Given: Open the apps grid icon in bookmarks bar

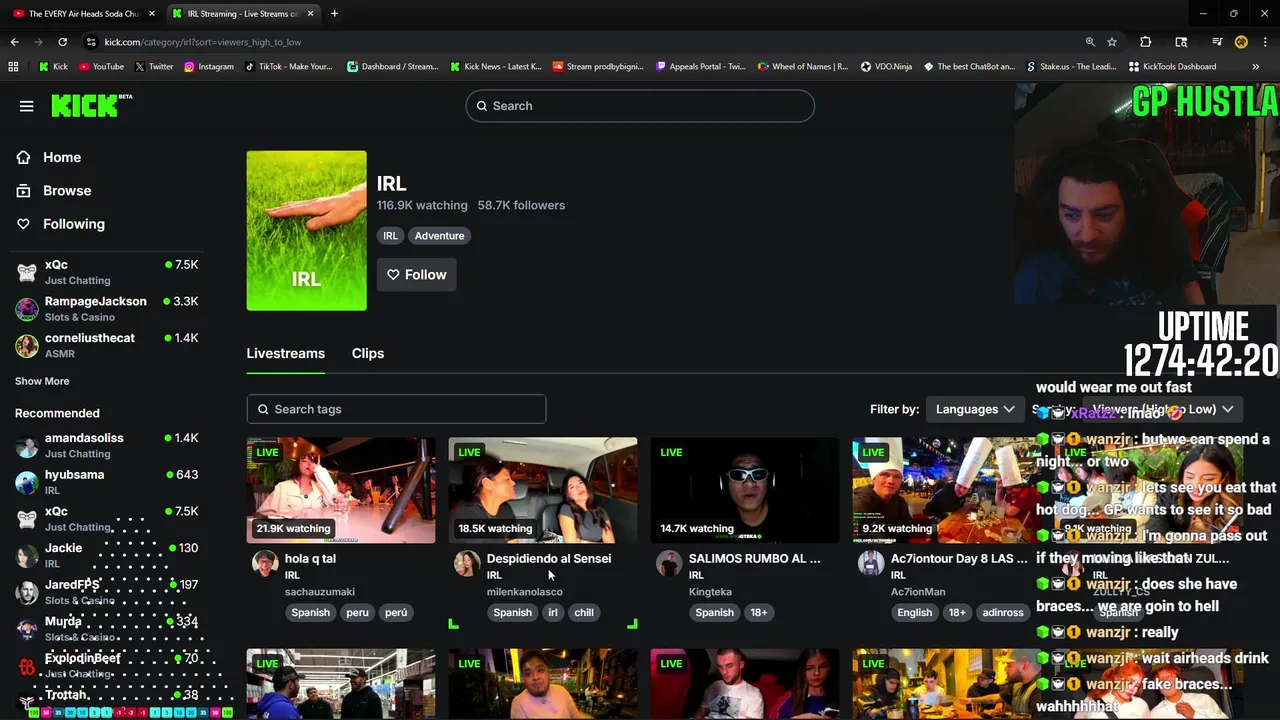Looking at the screenshot, I should click(x=13, y=67).
